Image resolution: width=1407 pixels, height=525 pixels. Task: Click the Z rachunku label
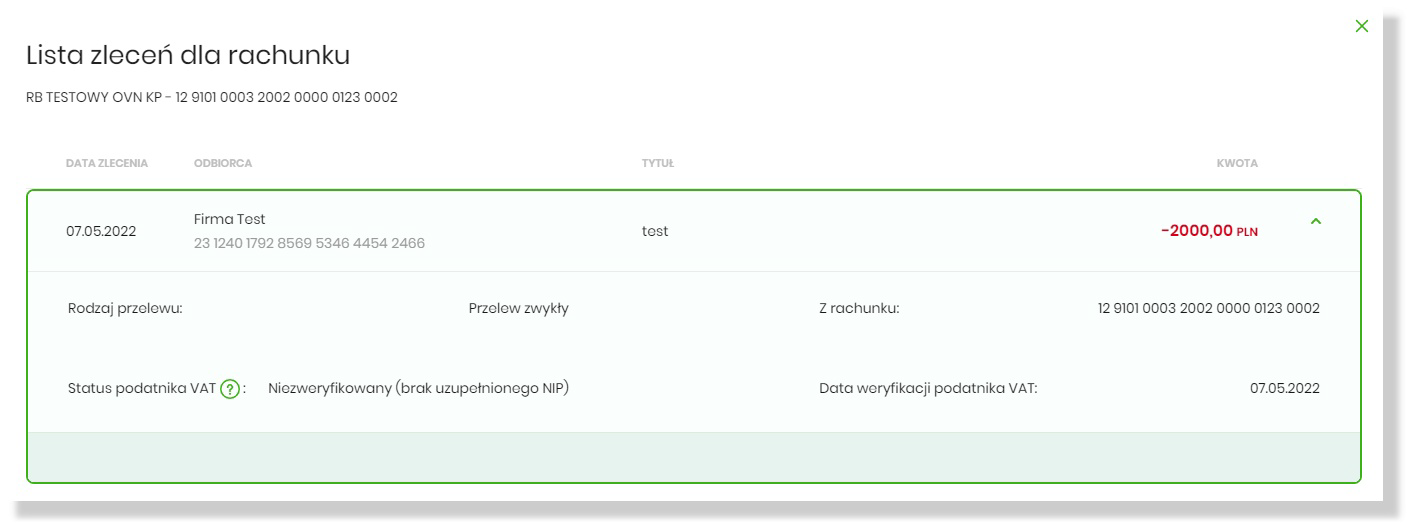pos(859,308)
